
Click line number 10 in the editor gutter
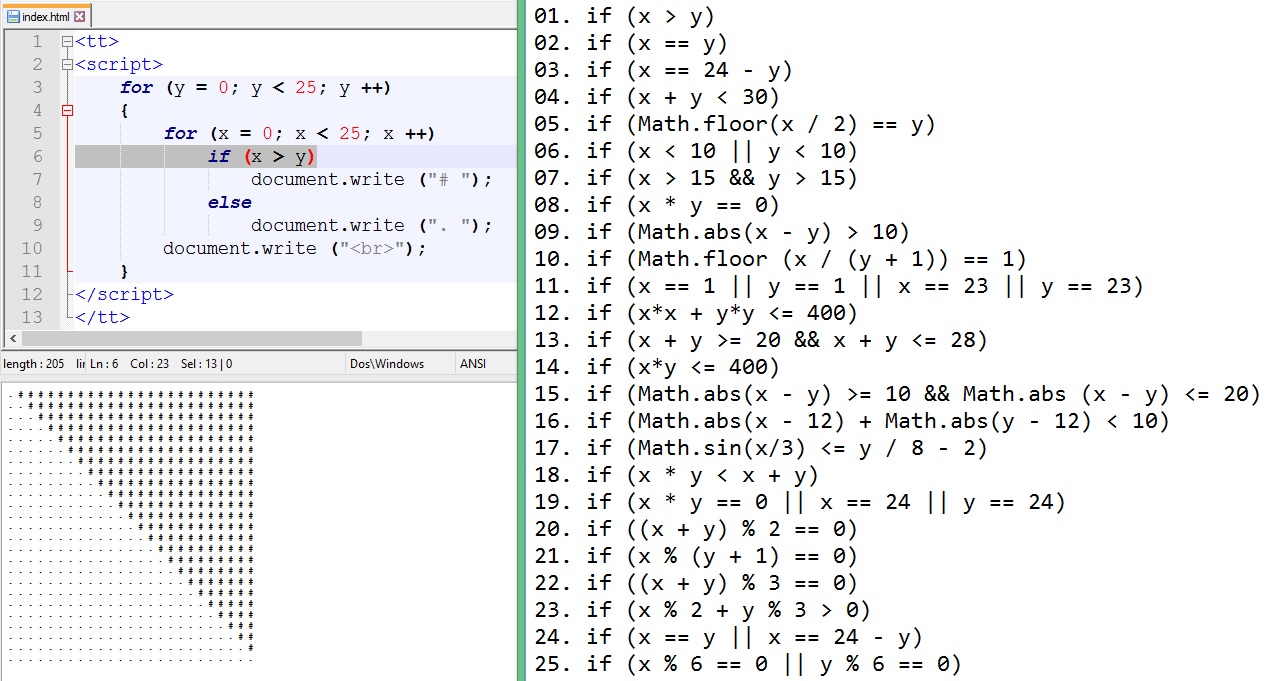tap(32, 248)
